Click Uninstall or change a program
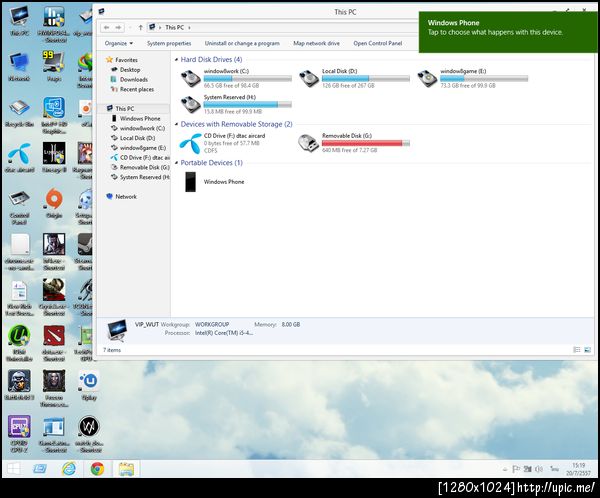 242,43
